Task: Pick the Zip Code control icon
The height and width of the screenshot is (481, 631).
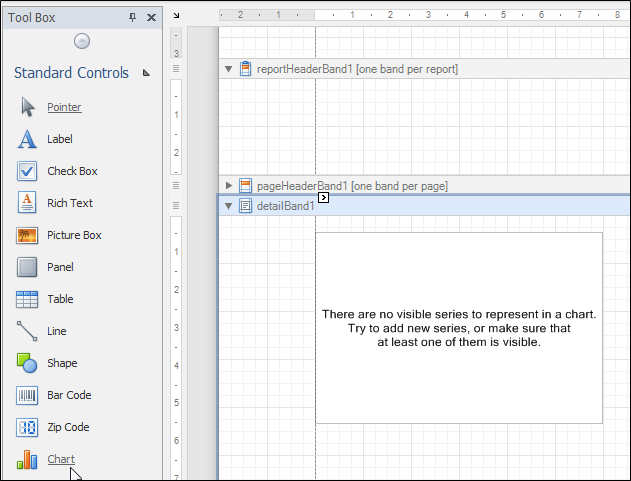Action: point(27,427)
